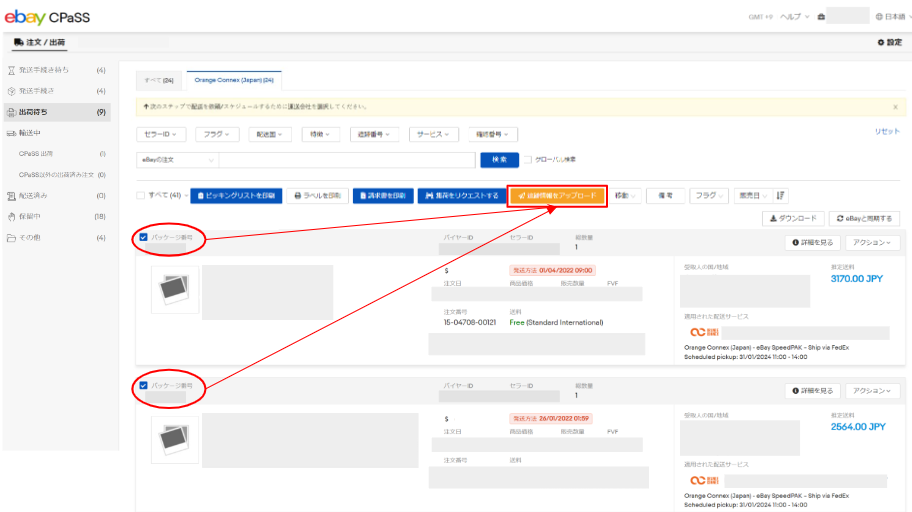Uncheck the first package's checkbox
912x512 pixels.
coord(144,238)
